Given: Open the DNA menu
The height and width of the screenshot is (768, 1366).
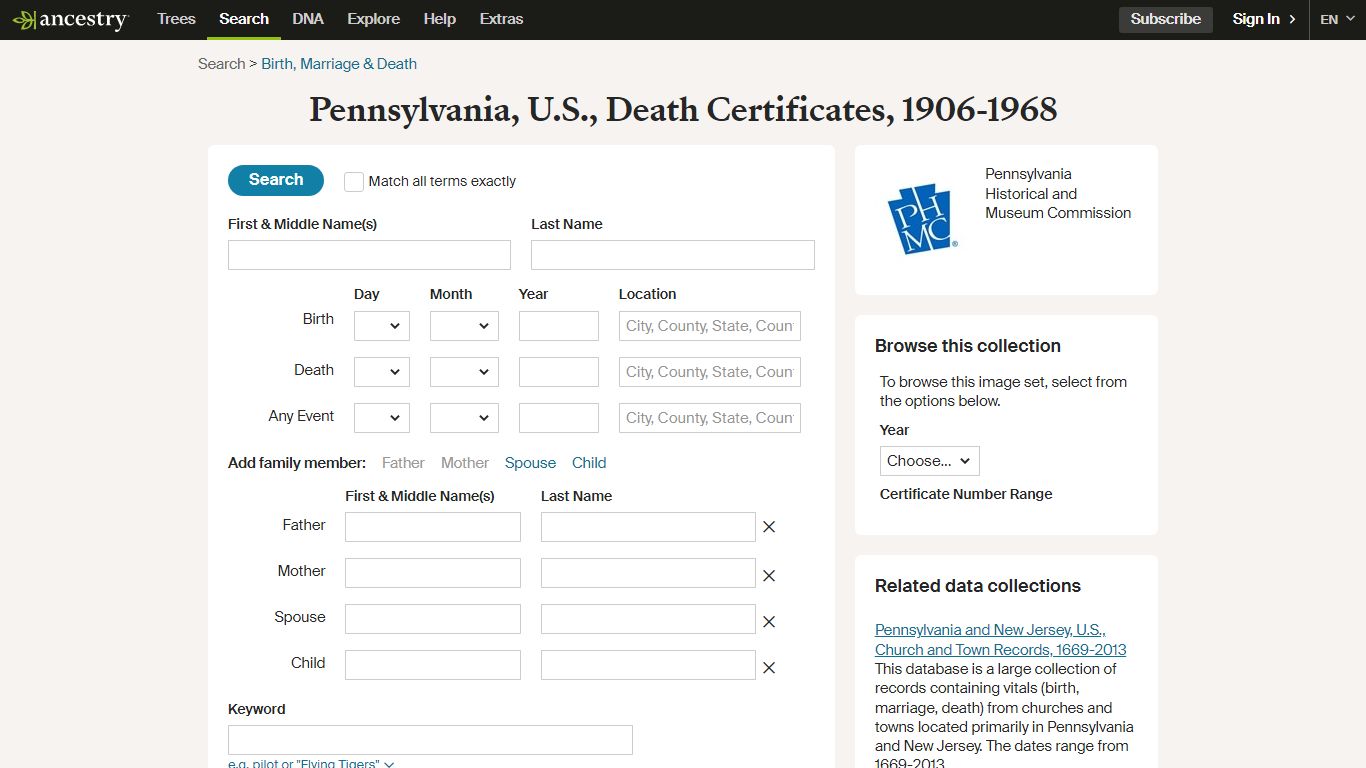Looking at the screenshot, I should [308, 19].
